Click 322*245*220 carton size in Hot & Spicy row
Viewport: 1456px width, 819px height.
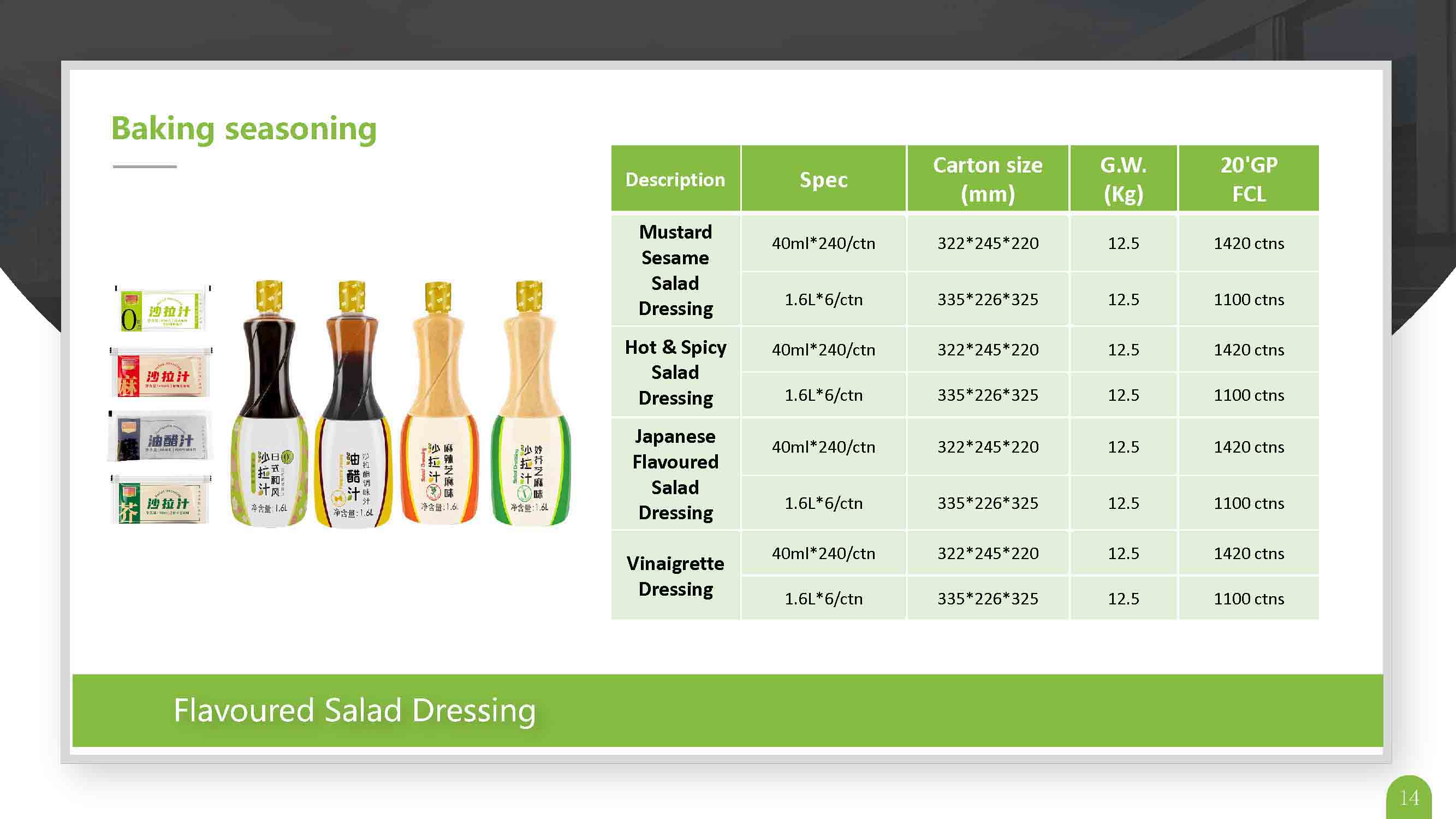(988, 349)
